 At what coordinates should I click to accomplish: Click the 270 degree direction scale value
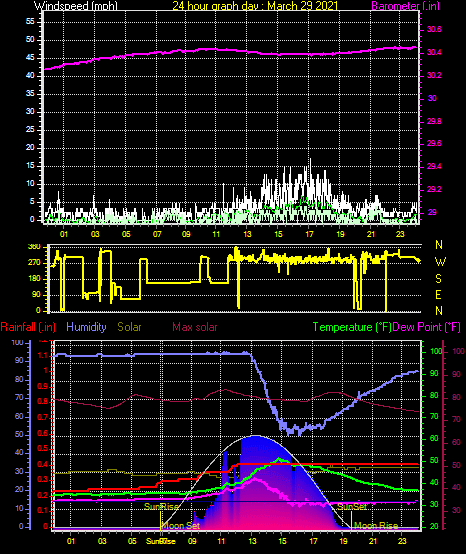(36, 263)
